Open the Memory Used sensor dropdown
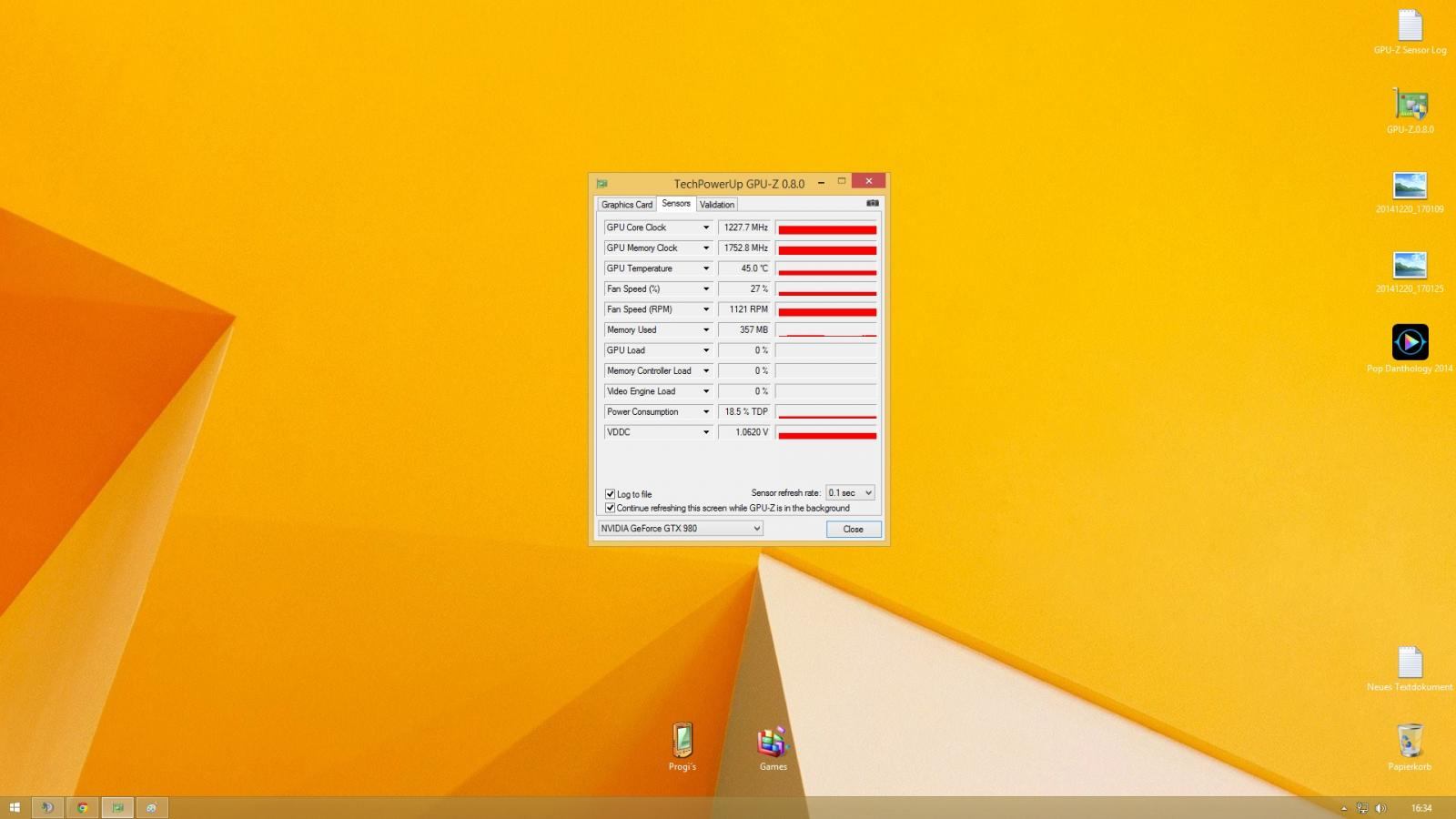The height and width of the screenshot is (819, 1456). 705,329
